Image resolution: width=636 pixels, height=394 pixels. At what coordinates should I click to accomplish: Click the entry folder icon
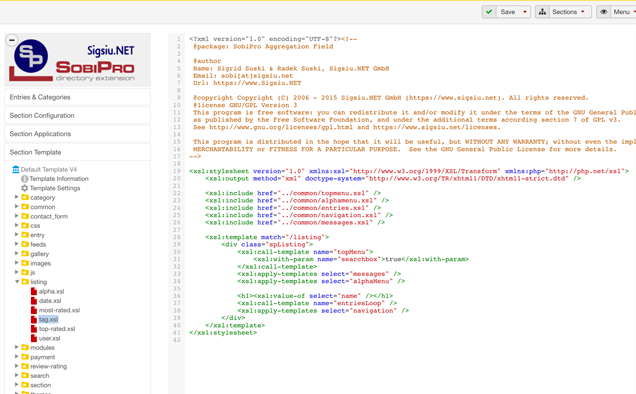[x=25, y=235]
